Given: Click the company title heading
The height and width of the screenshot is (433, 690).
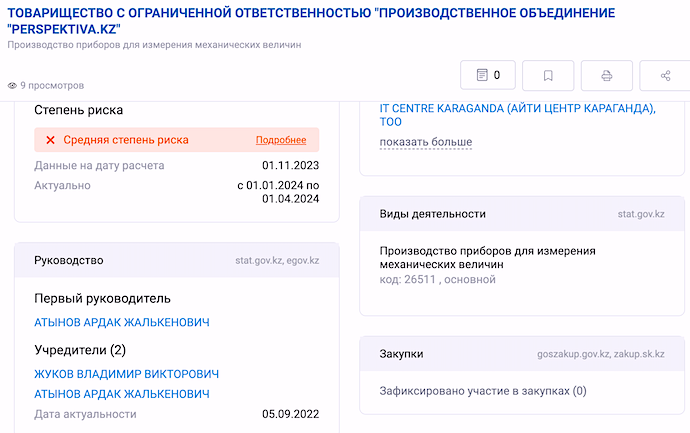Looking at the screenshot, I should (x=311, y=21).
